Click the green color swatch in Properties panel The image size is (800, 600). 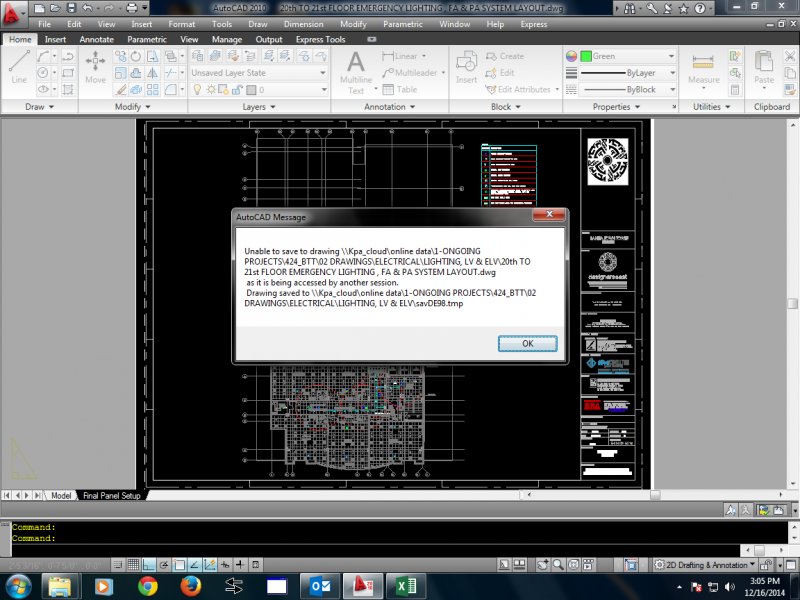coord(586,56)
